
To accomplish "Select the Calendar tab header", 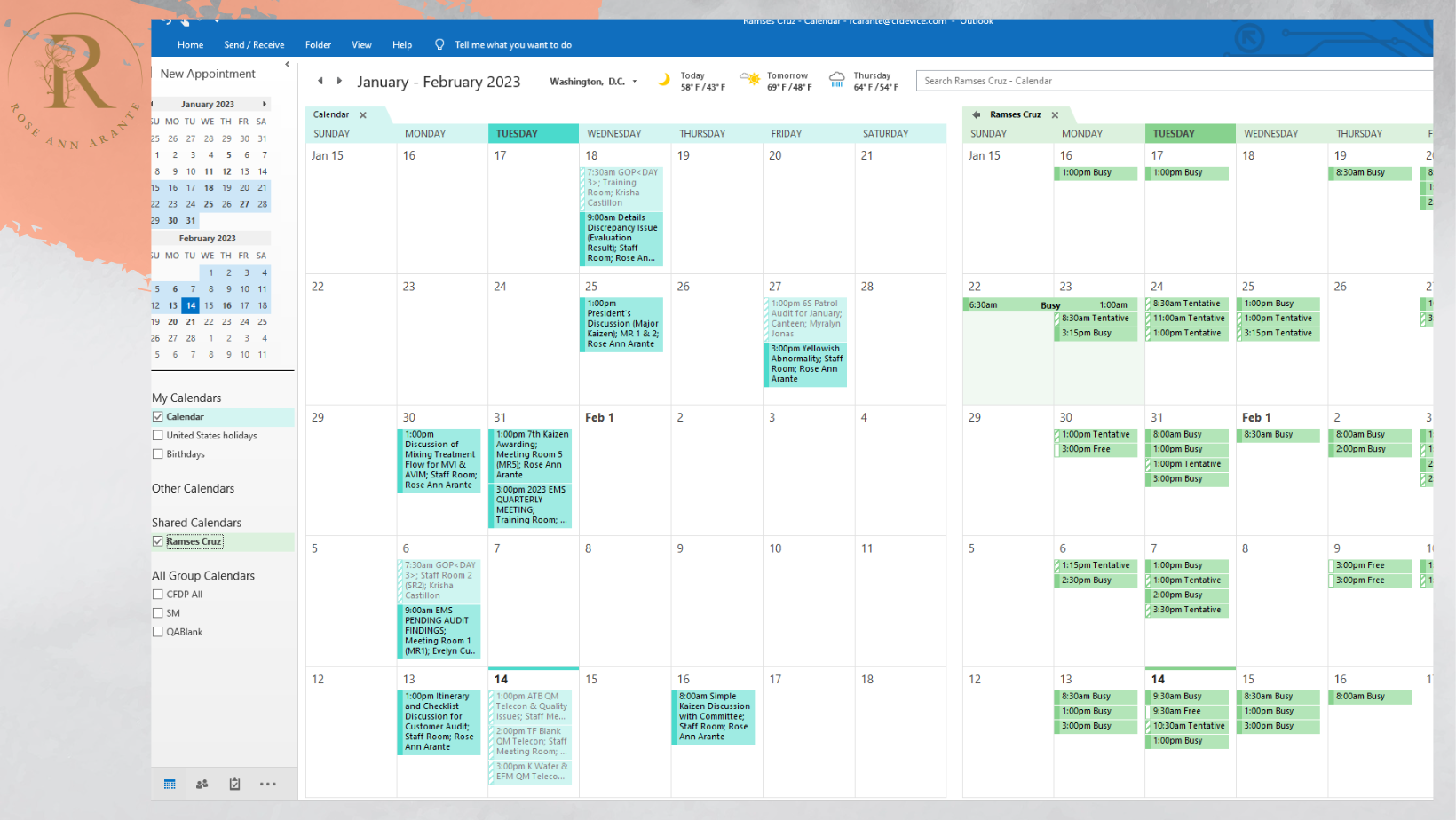I will 331,115.
